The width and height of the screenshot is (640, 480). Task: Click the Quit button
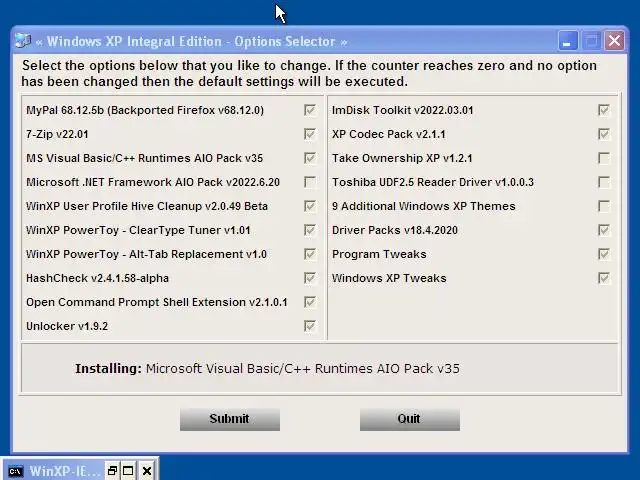[410, 419]
